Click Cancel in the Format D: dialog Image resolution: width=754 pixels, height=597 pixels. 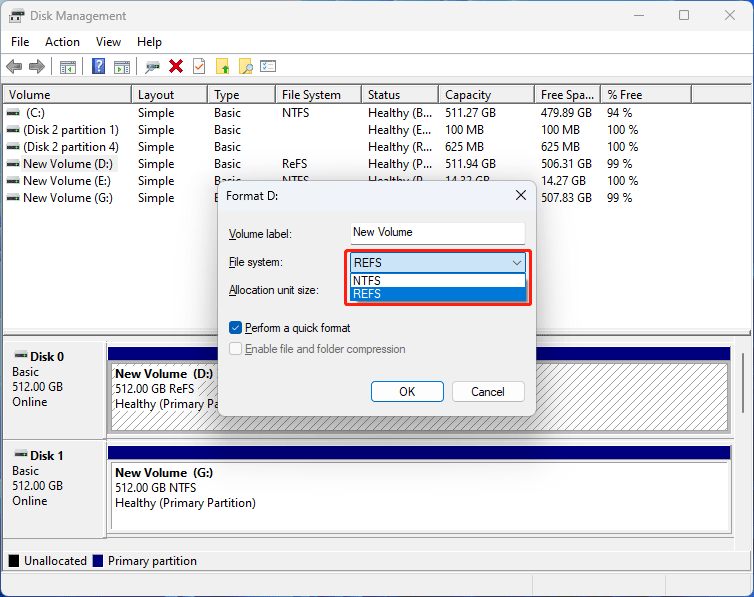pos(488,391)
